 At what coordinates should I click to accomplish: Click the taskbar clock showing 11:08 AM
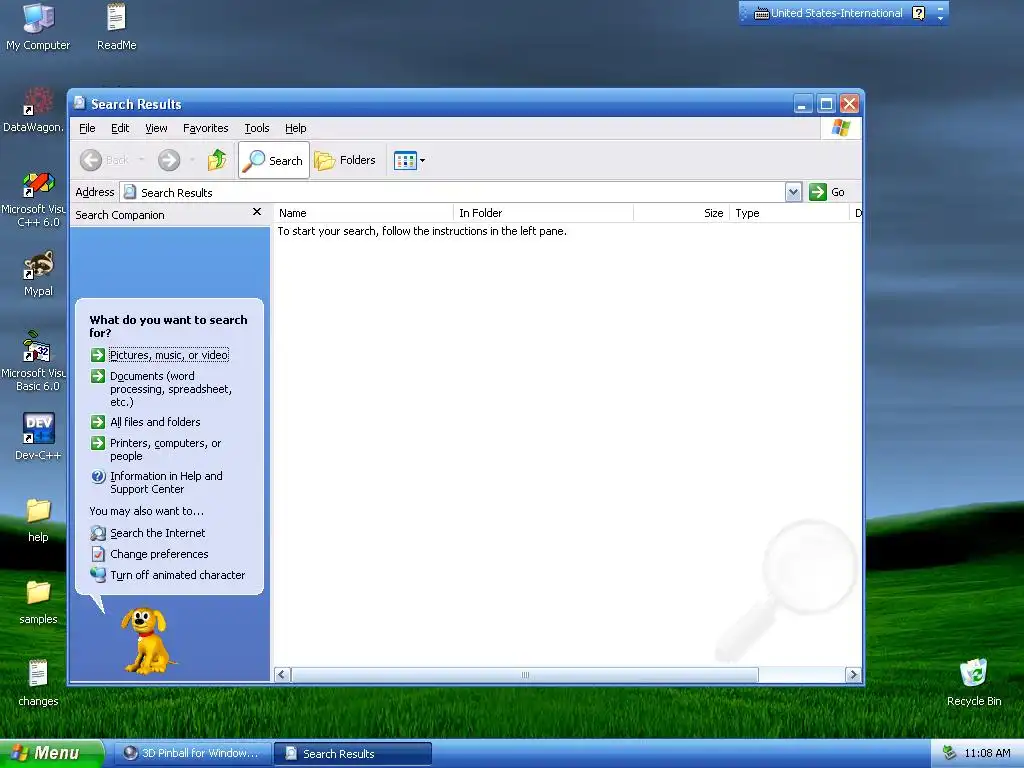tap(987, 753)
